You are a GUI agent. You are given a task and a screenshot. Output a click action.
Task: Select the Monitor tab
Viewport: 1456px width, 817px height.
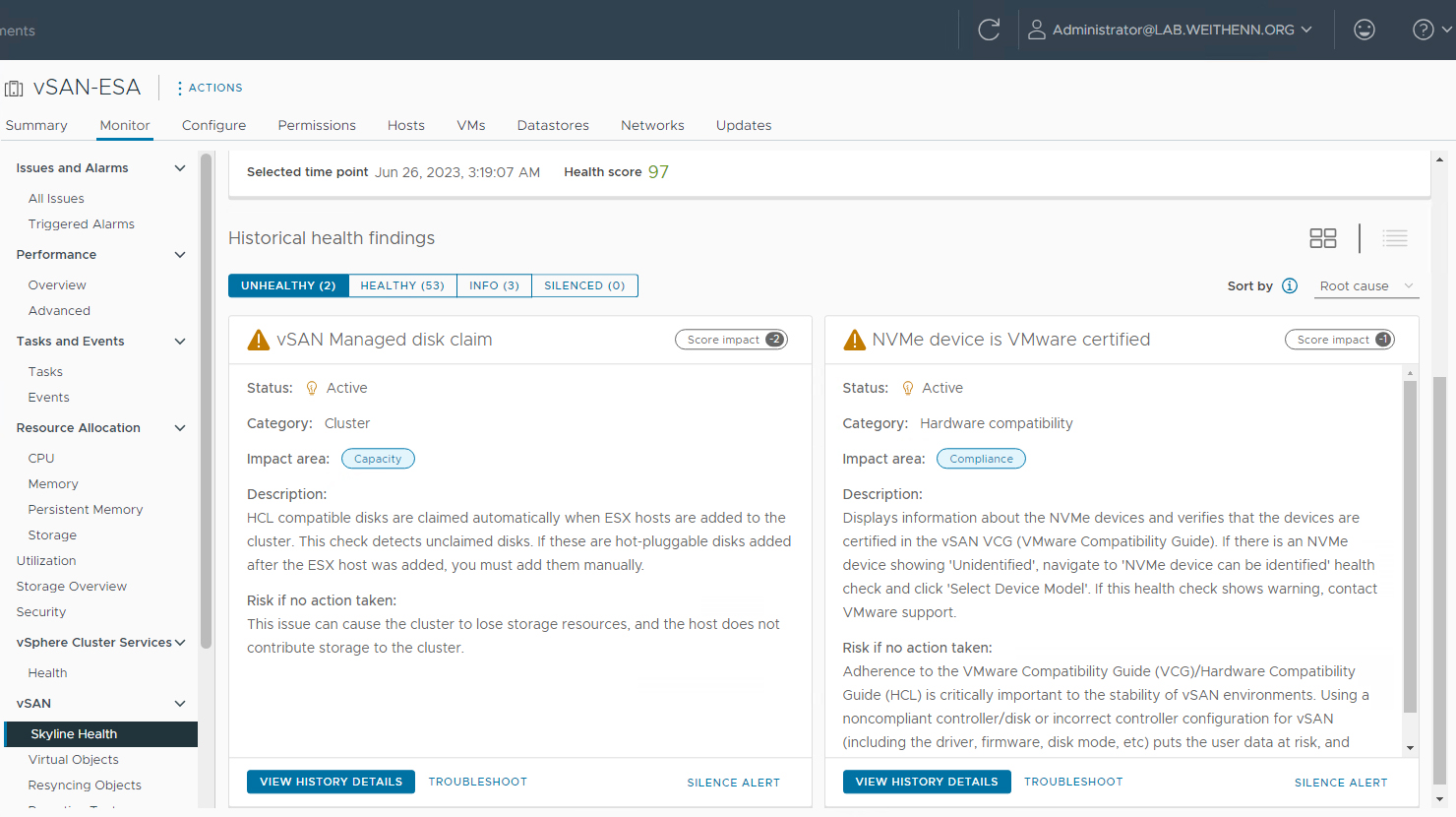click(x=125, y=125)
